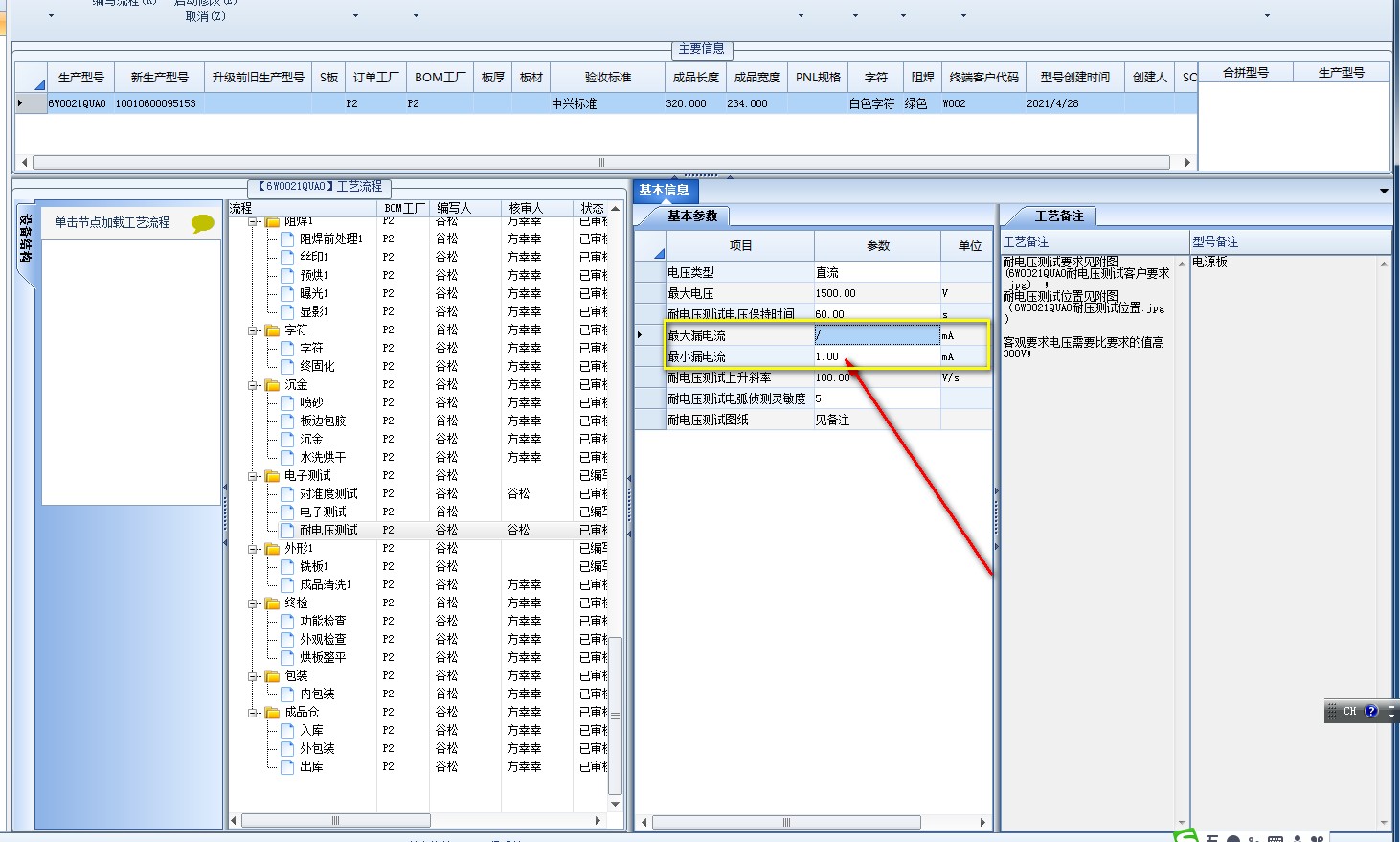Click the 主要信息 section label
The height and width of the screenshot is (842, 1400).
pos(702,49)
